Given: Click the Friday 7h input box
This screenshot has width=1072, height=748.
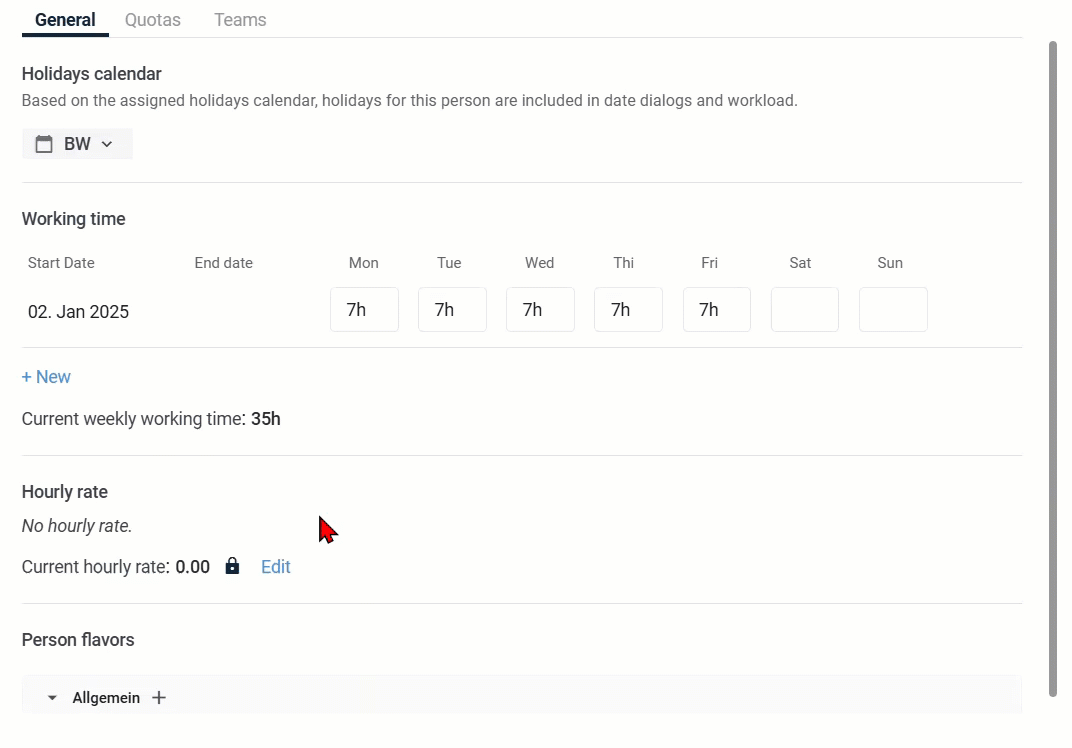Looking at the screenshot, I should pos(716,310).
